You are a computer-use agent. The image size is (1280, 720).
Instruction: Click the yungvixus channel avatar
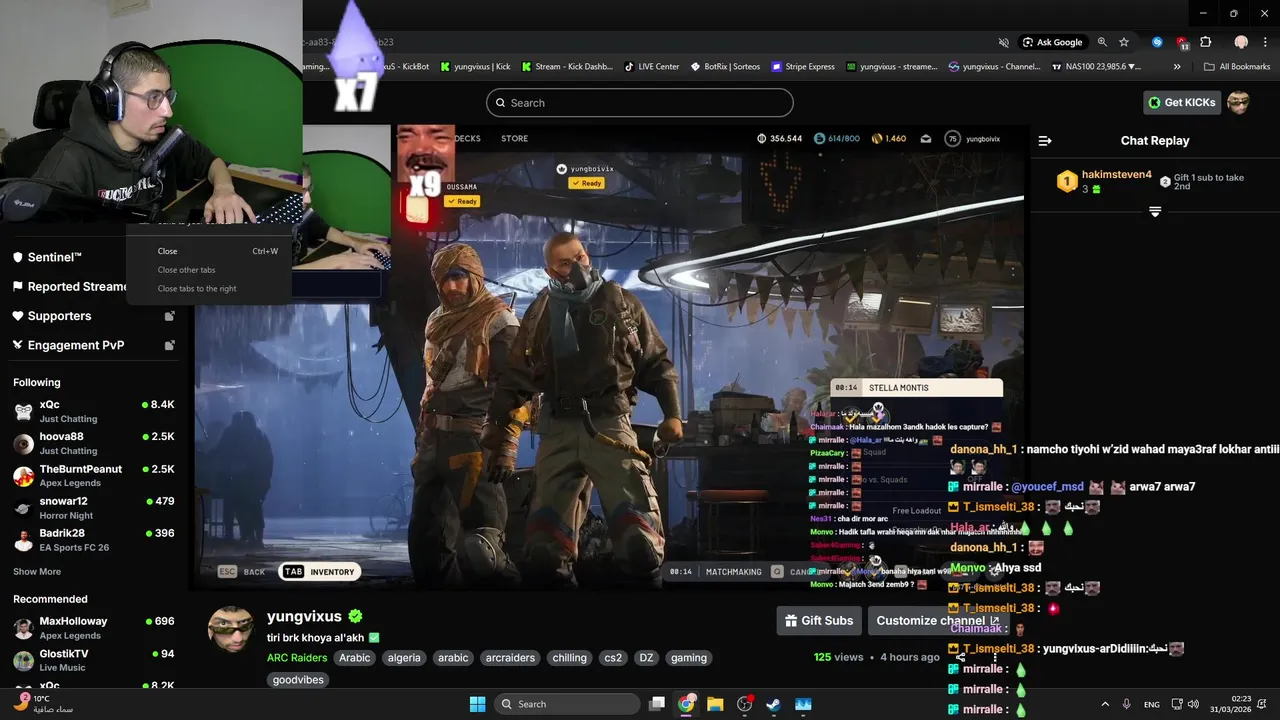pyautogui.click(x=231, y=629)
